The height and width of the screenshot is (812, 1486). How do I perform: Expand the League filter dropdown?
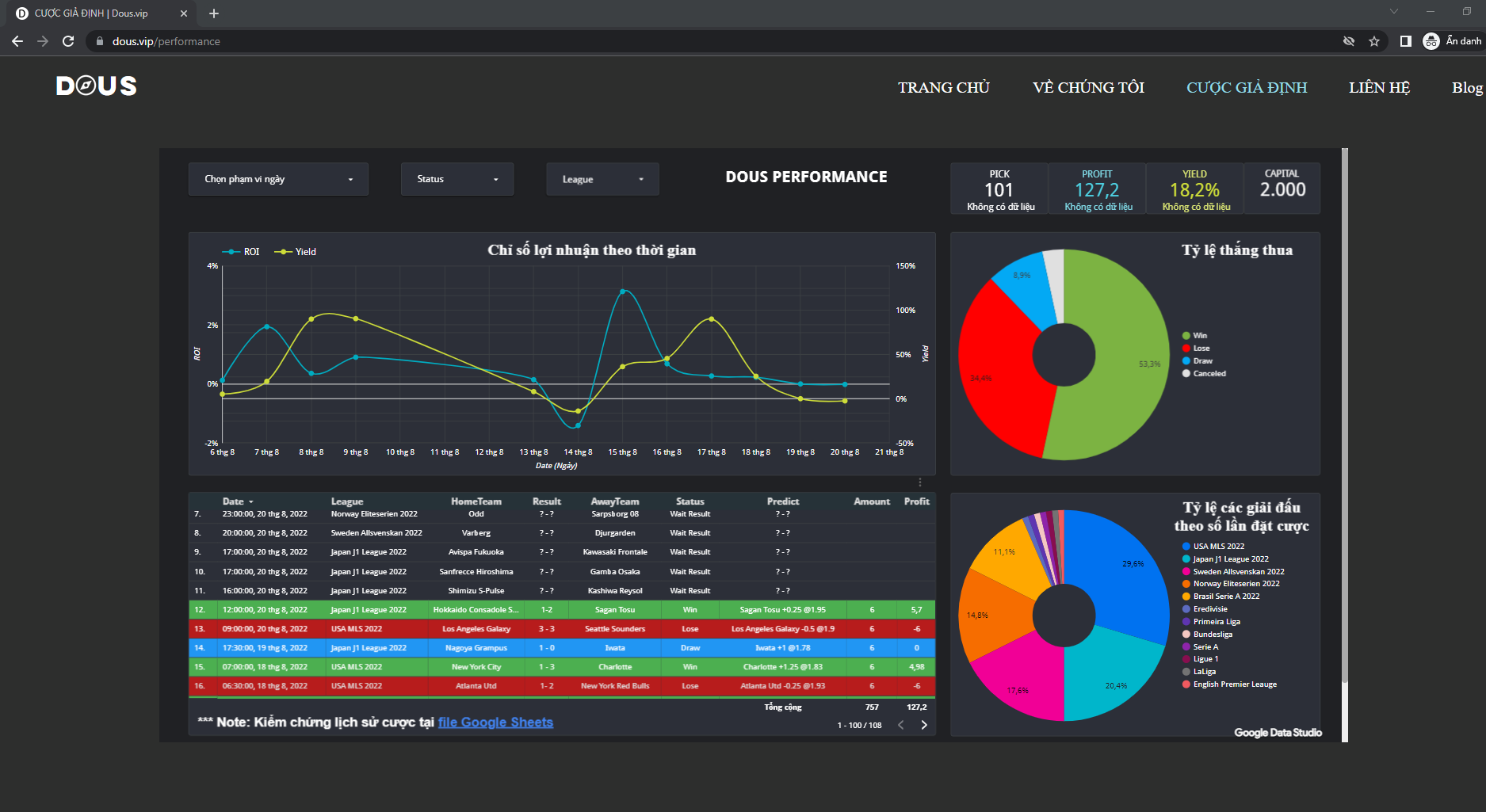[602, 180]
